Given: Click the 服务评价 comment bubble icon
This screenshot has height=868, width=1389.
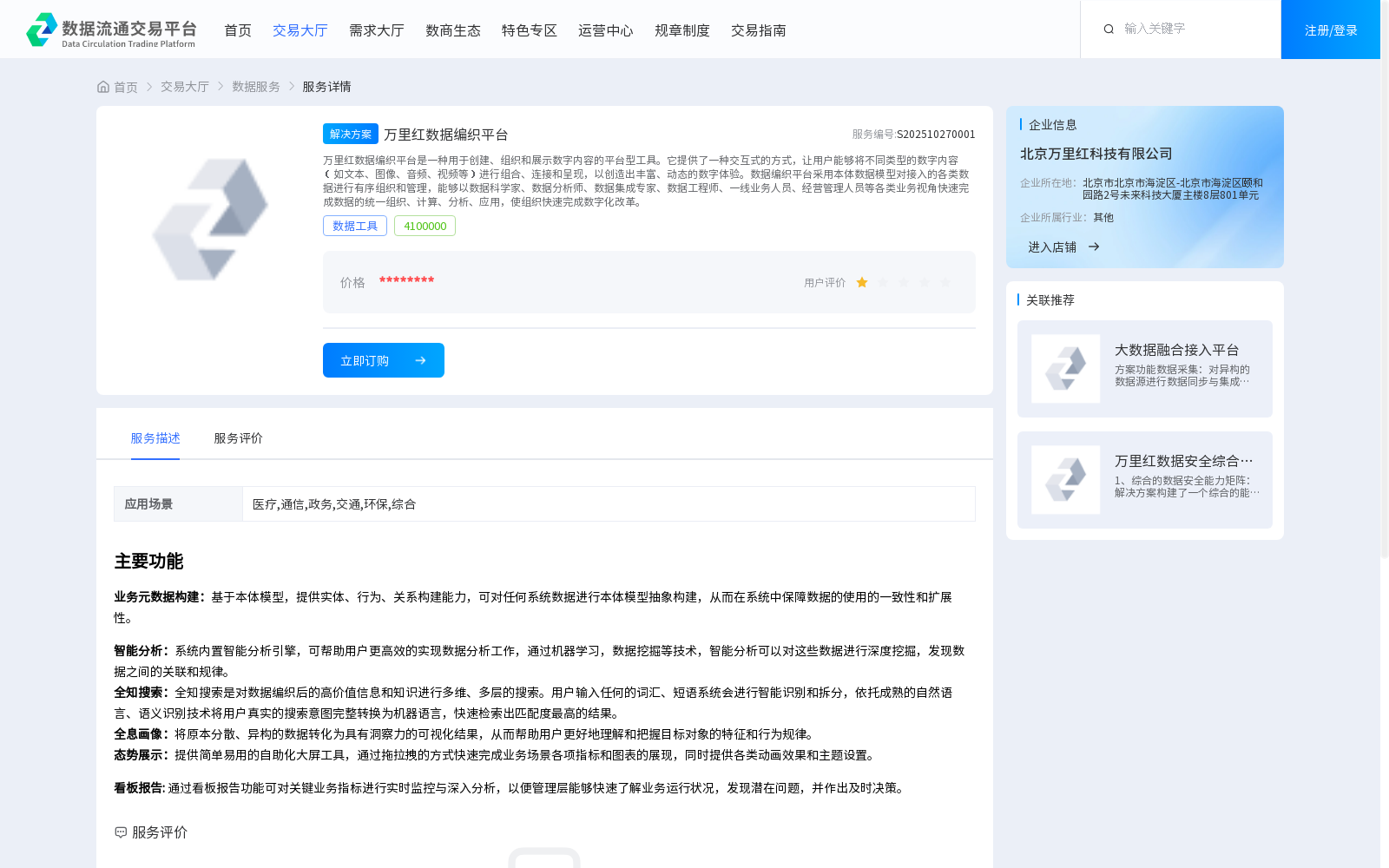Looking at the screenshot, I should point(121,832).
